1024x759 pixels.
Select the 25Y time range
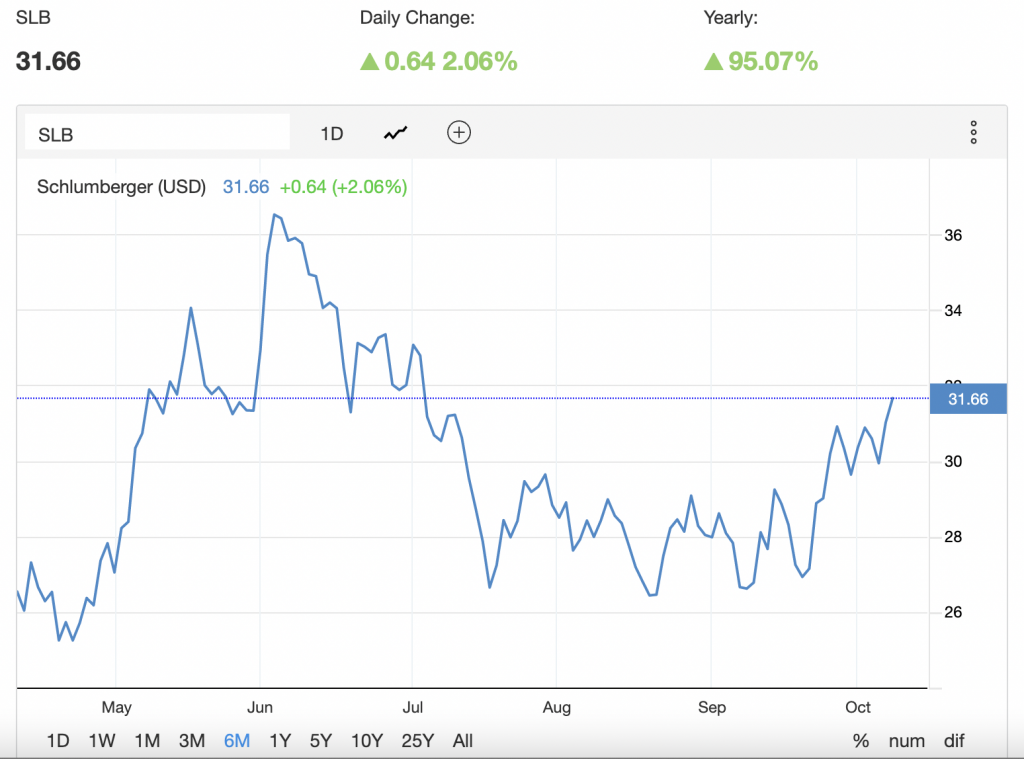click(417, 741)
